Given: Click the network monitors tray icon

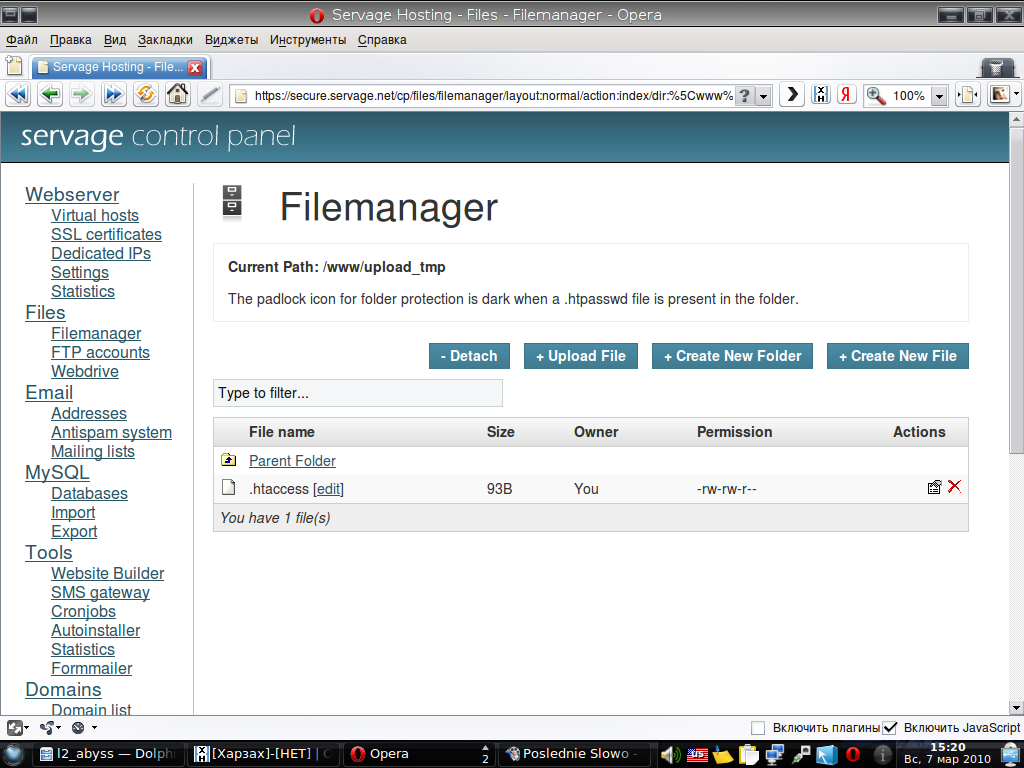Looking at the screenshot, I should coord(774,755).
